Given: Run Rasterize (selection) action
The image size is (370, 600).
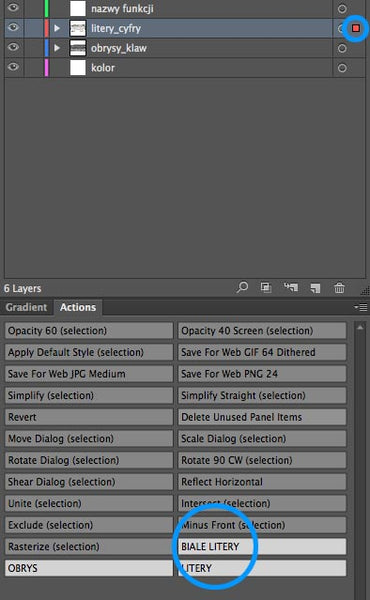Looking at the screenshot, I should pyautogui.click(x=89, y=546).
